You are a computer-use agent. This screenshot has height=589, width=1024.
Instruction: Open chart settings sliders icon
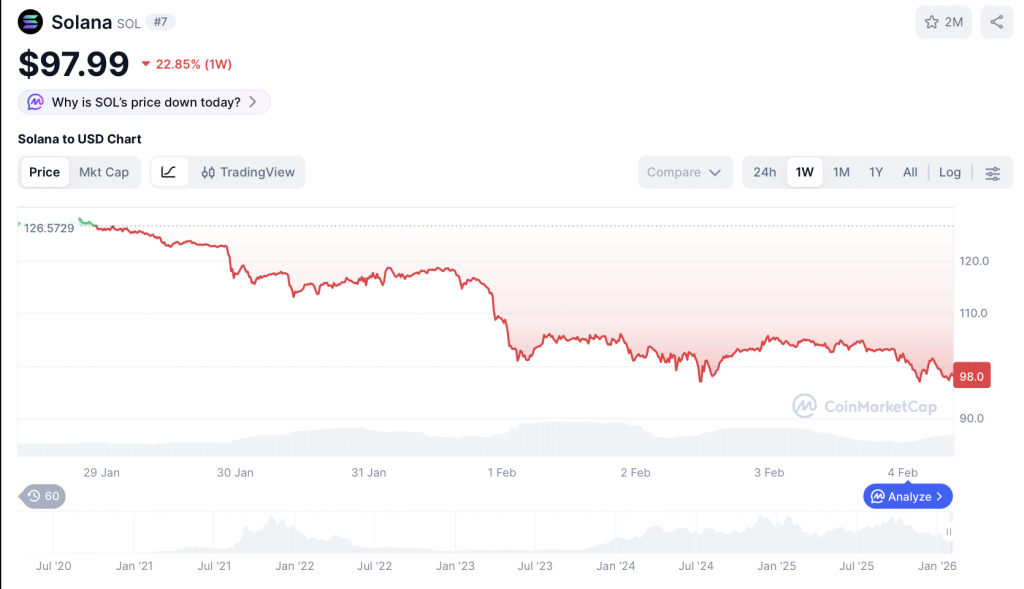pyautogui.click(x=992, y=173)
